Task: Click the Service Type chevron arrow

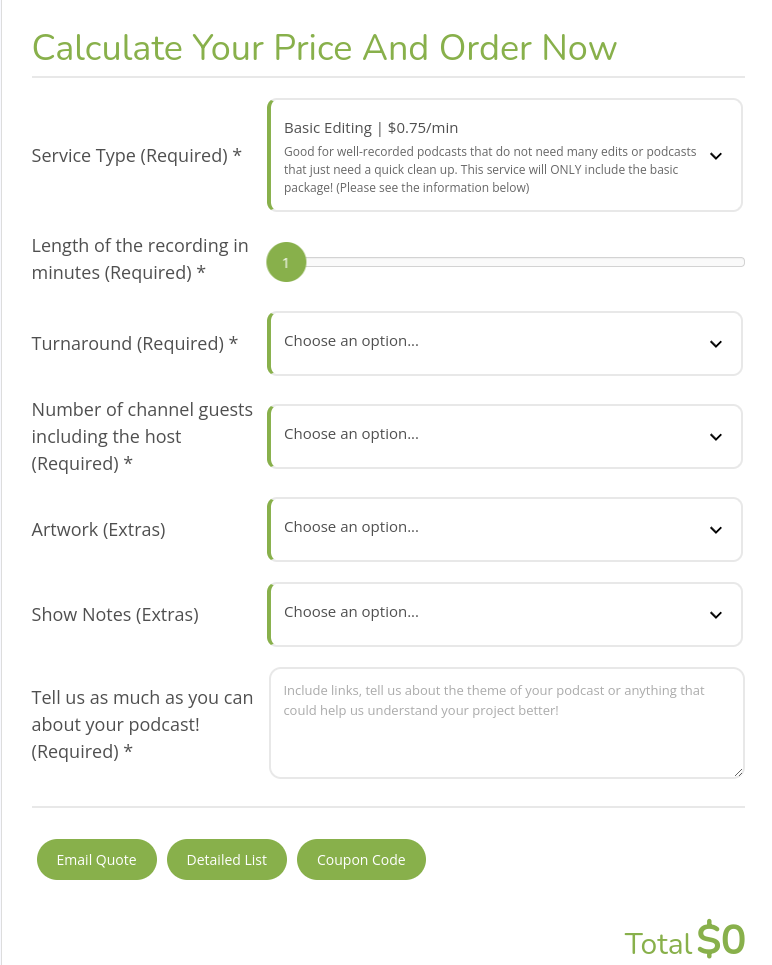Action: coord(715,156)
